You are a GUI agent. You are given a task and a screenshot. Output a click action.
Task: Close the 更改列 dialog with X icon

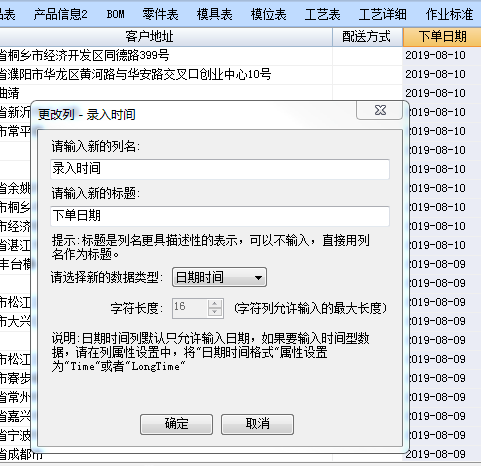tap(380, 110)
